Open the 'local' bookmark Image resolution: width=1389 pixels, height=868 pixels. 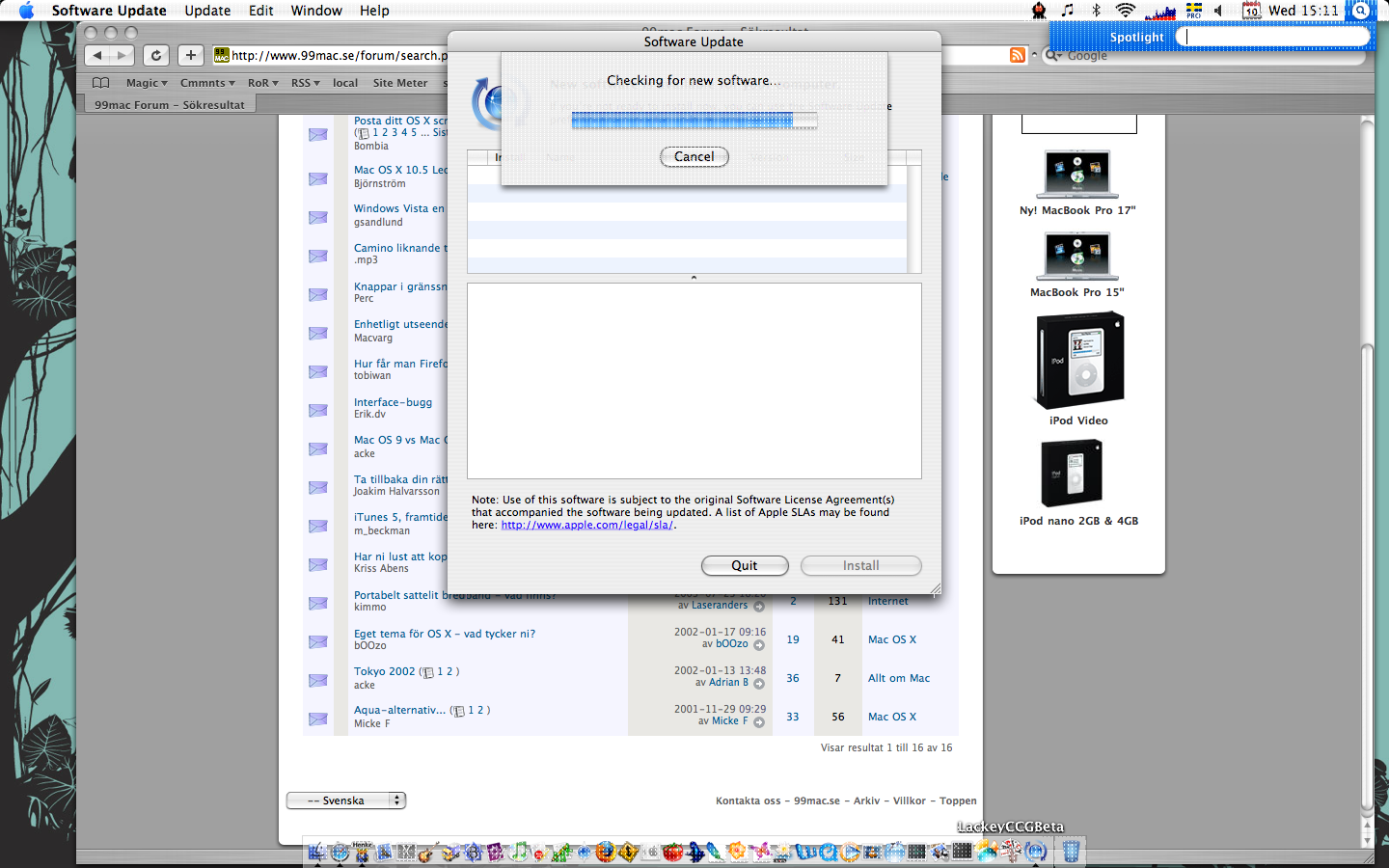[345, 83]
